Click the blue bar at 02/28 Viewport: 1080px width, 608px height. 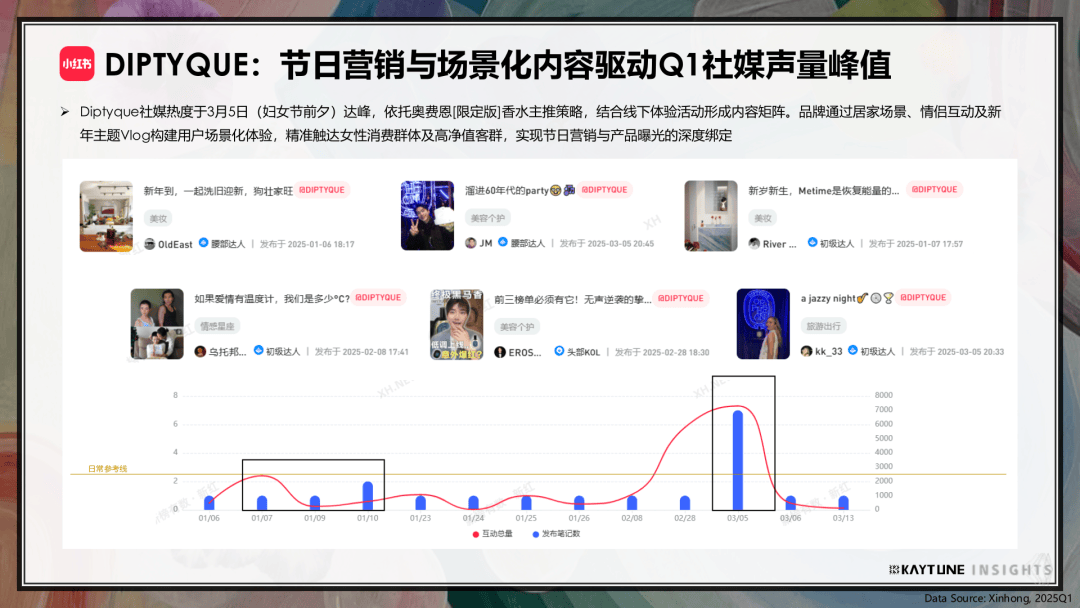click(685, 503)
